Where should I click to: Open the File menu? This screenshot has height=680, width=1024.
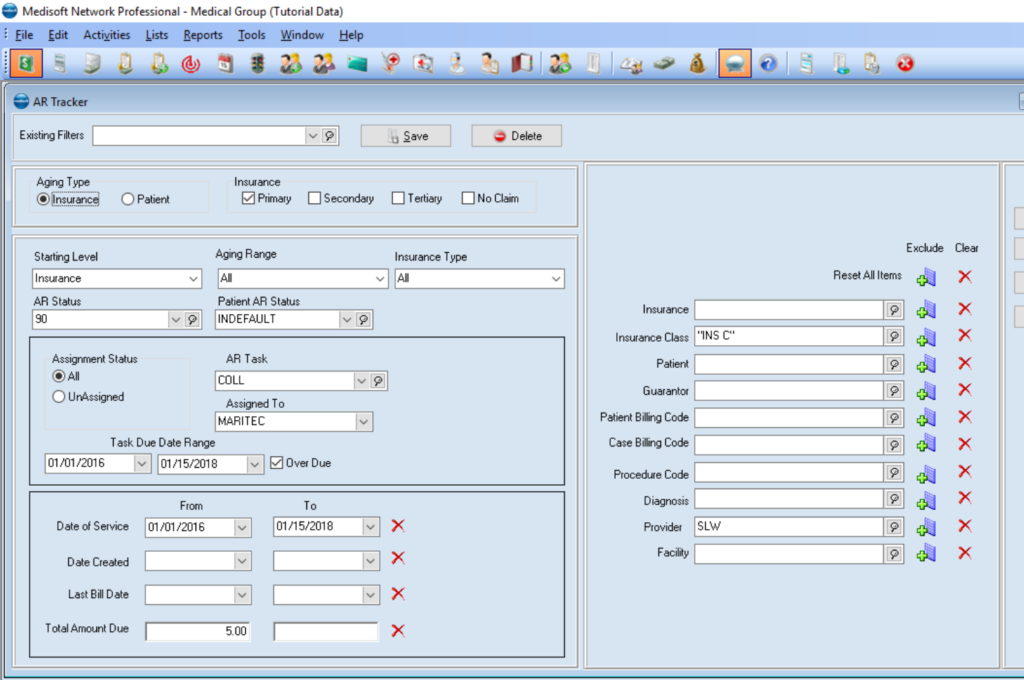pos(24,35)
